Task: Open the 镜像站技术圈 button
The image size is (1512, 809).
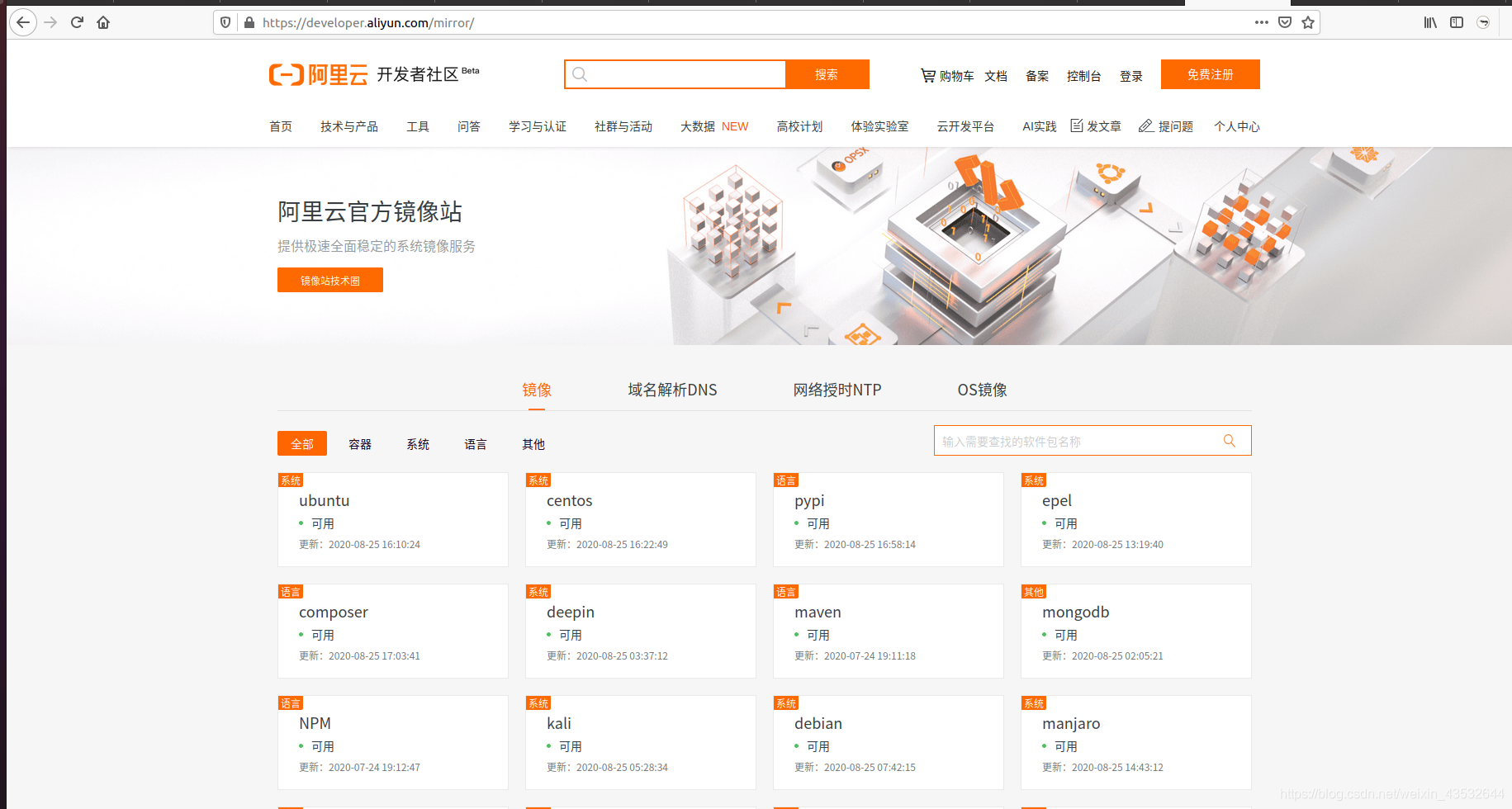Action: coord(329,281)
